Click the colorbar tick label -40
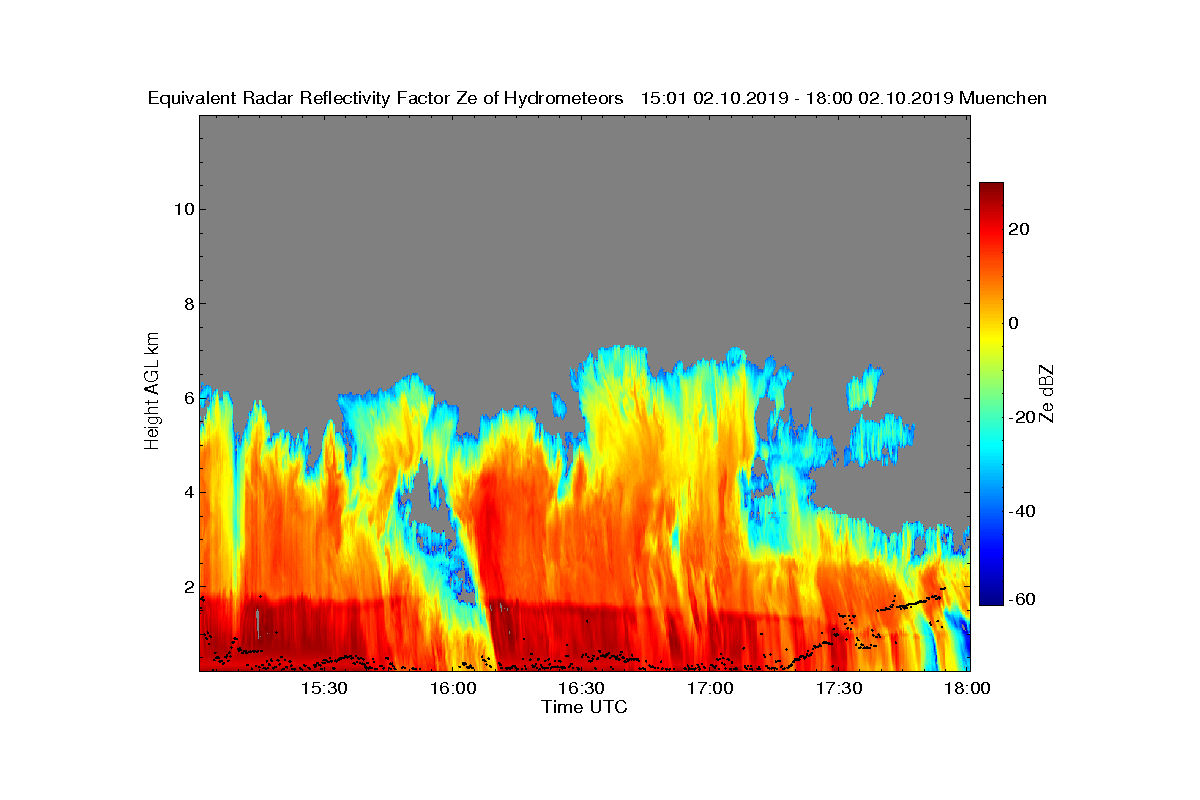Viewport: 1200px width, 800px height. (x=1023, y=511)
